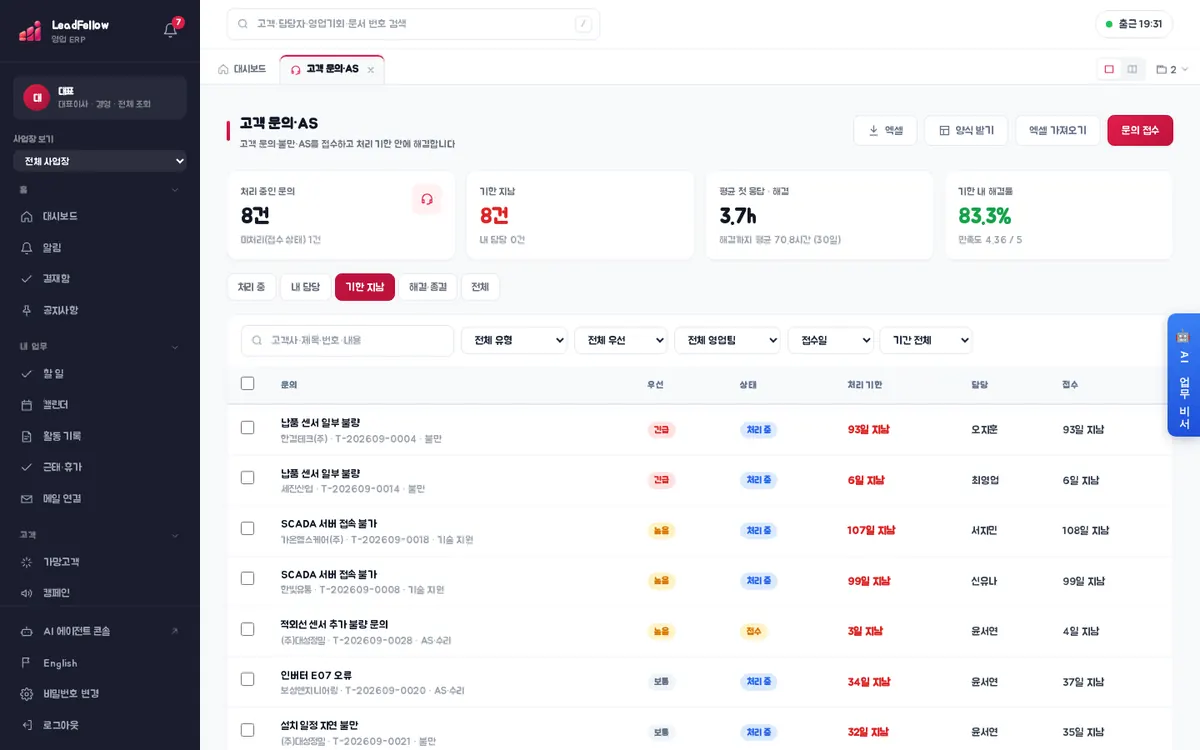
Task: Click the 출근 19:31 status button
Action: click(x=1134, y=24)
